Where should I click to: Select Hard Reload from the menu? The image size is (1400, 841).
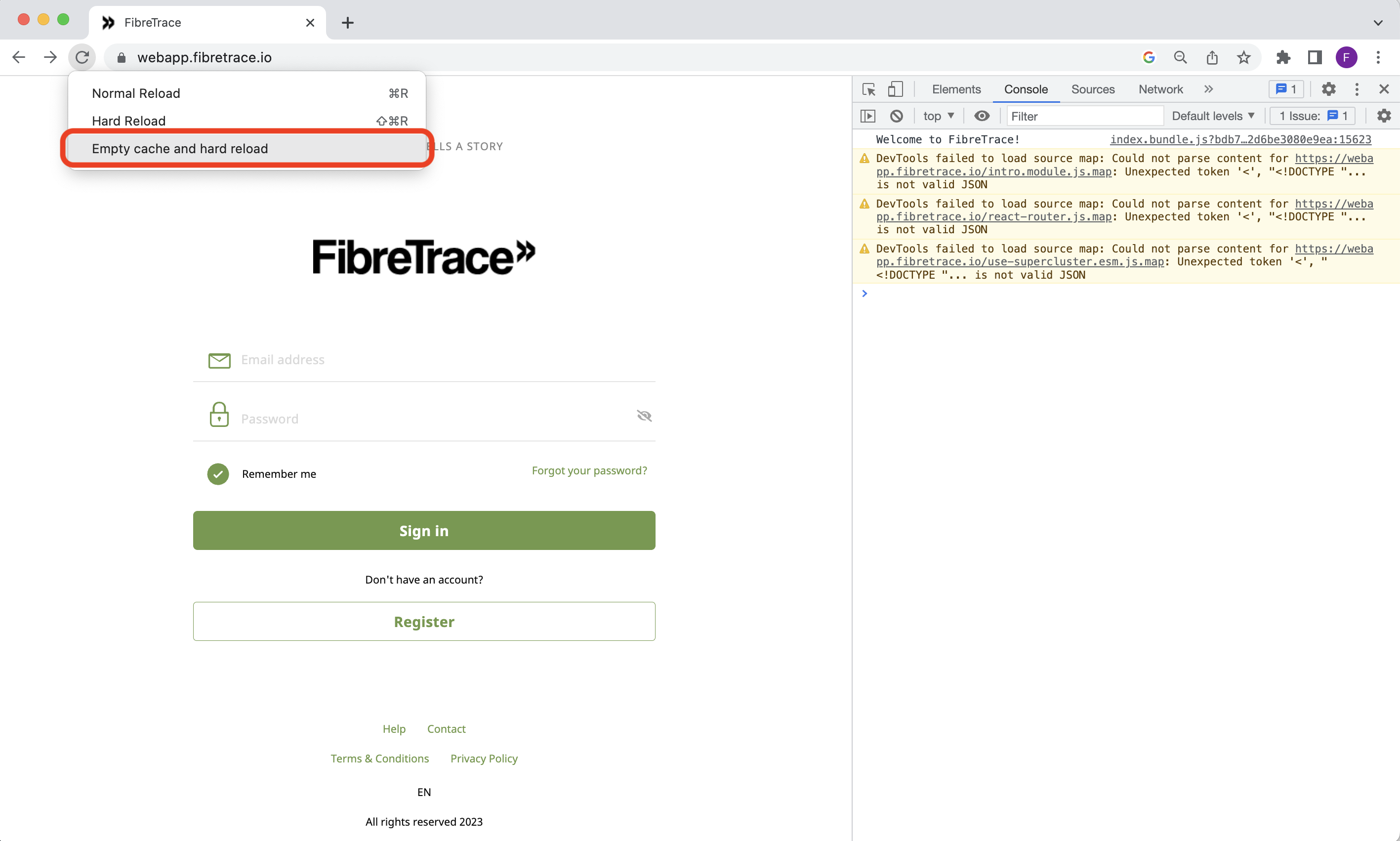(x=247, y=121)
